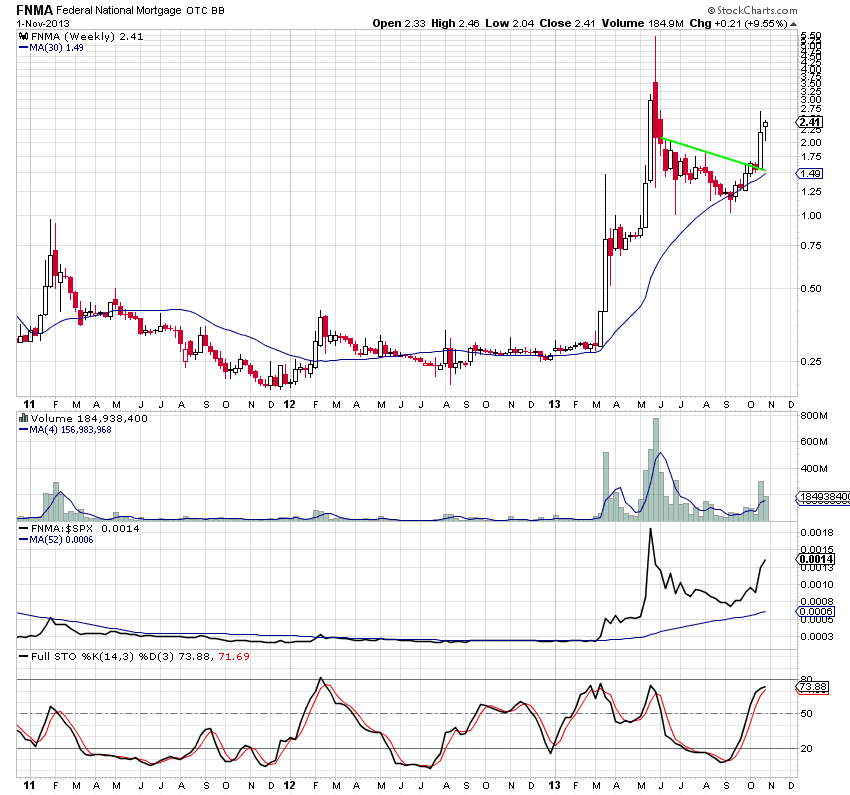Click the Federal National Mortgage company name

[x=119, y=10]
